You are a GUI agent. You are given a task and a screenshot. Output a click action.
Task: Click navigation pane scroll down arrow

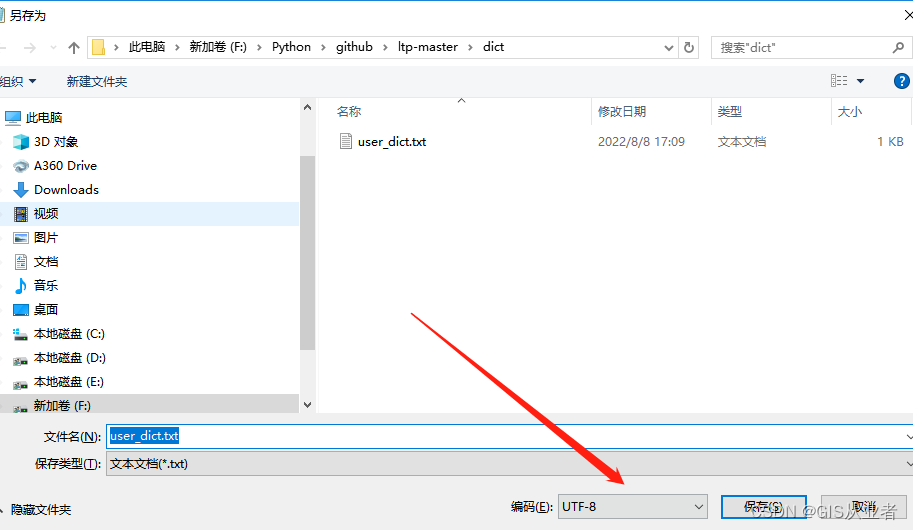(x=307, y=405)
